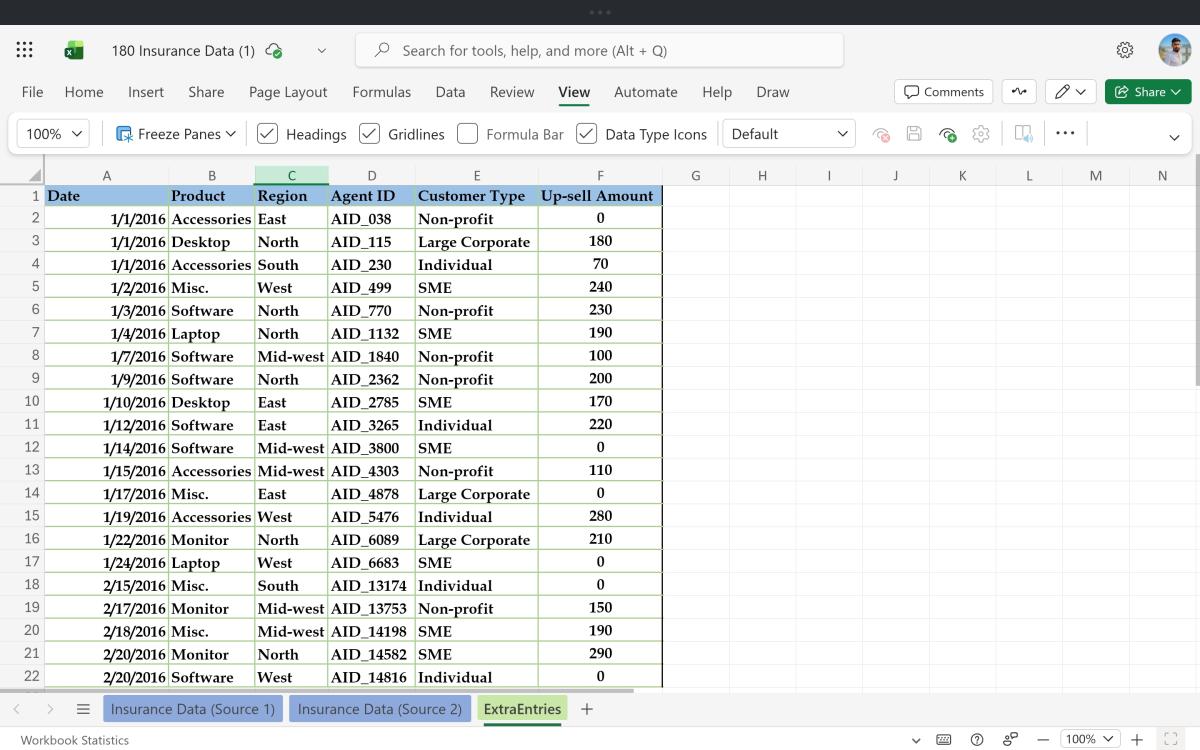Open keyboard shortcuts icon in status bar
This screenshot has height=750, width=1200.
(943, 739)
